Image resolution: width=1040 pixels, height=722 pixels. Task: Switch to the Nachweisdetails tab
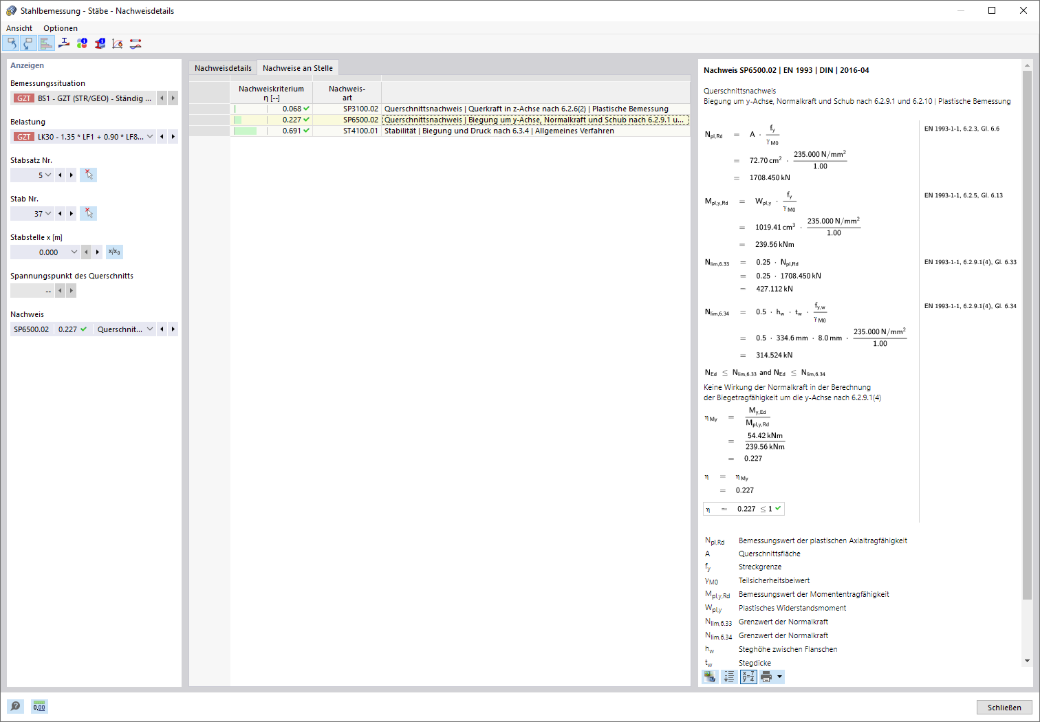pyautogui.click(x=223, y=68)
